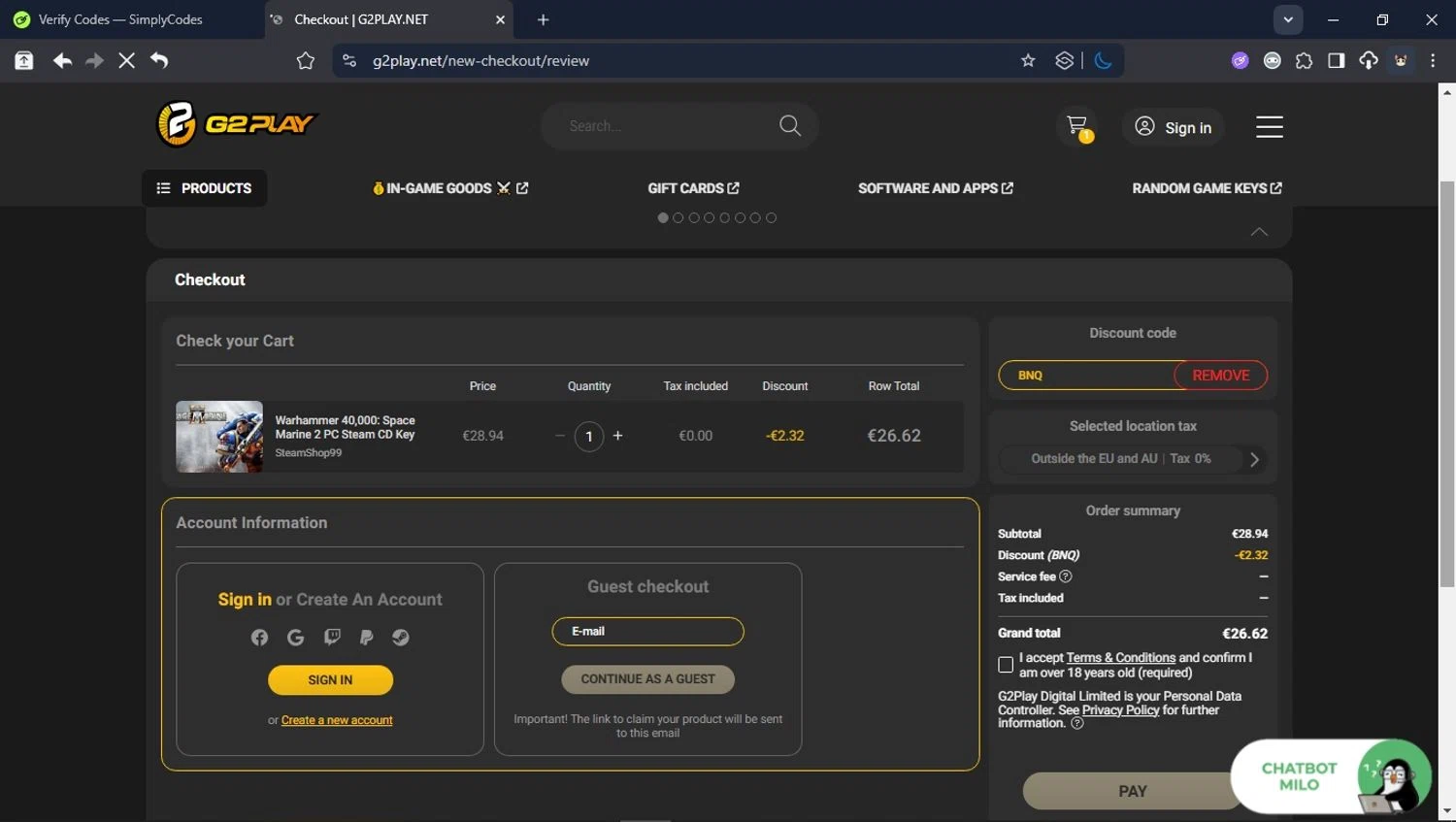This screenshot has height=822, width=1456.
Task: Click the undo arrow toolbar icon
Action: pos(159,60)
